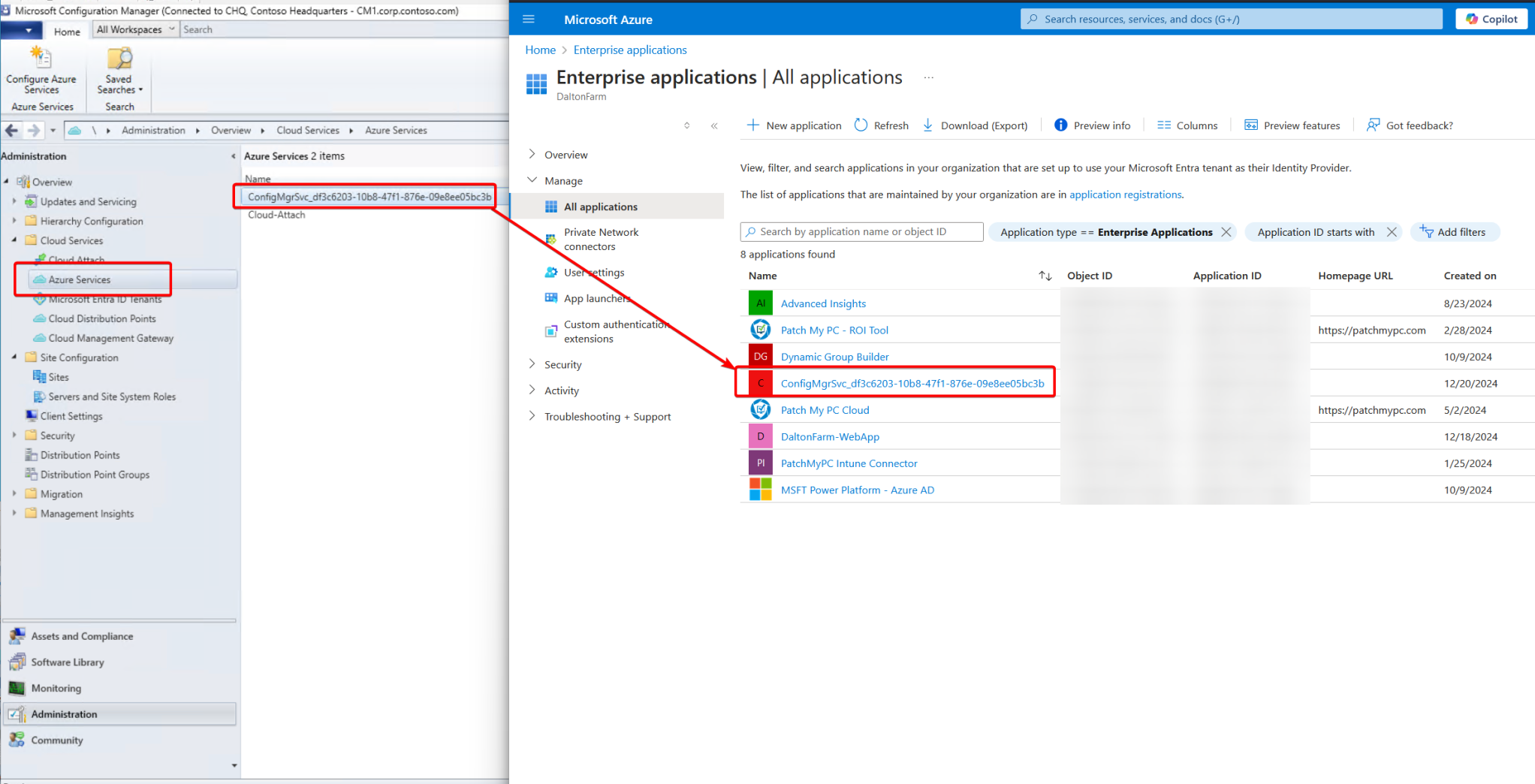Click Download (Export) toolbar button
1535x784 pixels.
(x=976, y=125)
